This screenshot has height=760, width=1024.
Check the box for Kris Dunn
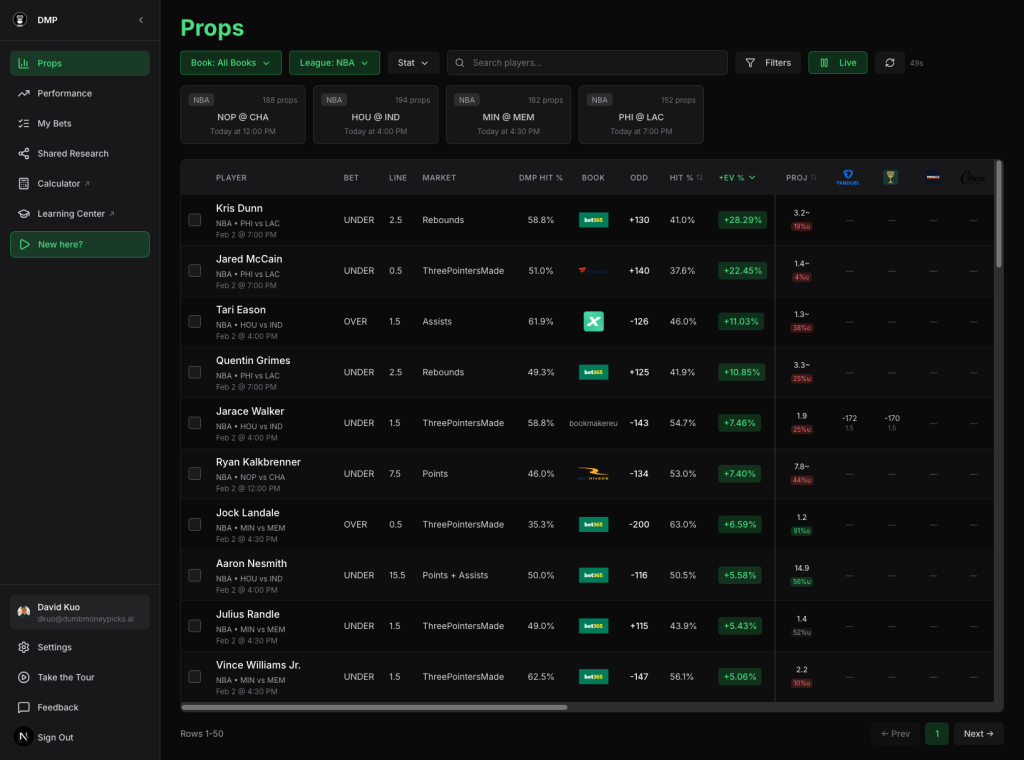[x=195, y=220]
